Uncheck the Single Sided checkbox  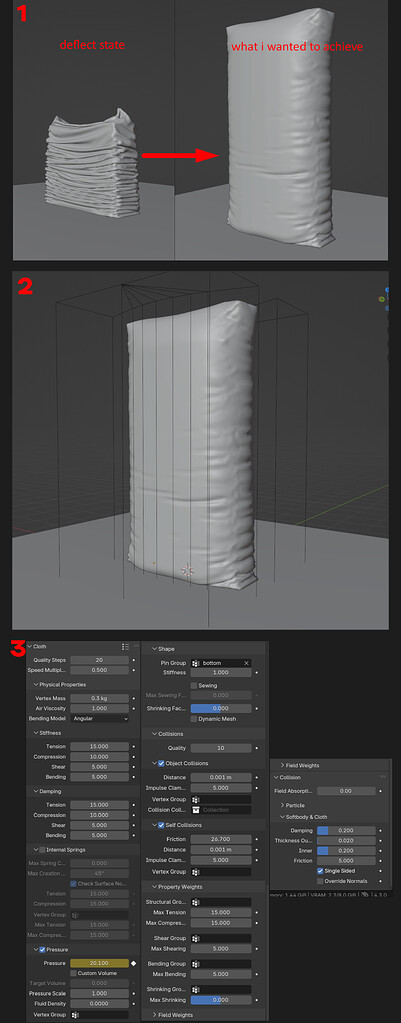click(x=320, y=870)
